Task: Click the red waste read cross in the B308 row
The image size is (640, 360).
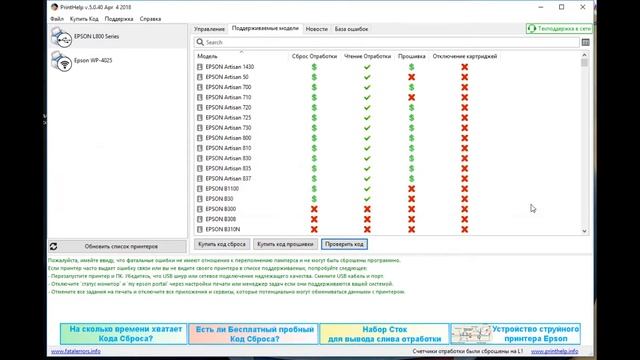Action: pyautogui.click(x=367, y=219)
